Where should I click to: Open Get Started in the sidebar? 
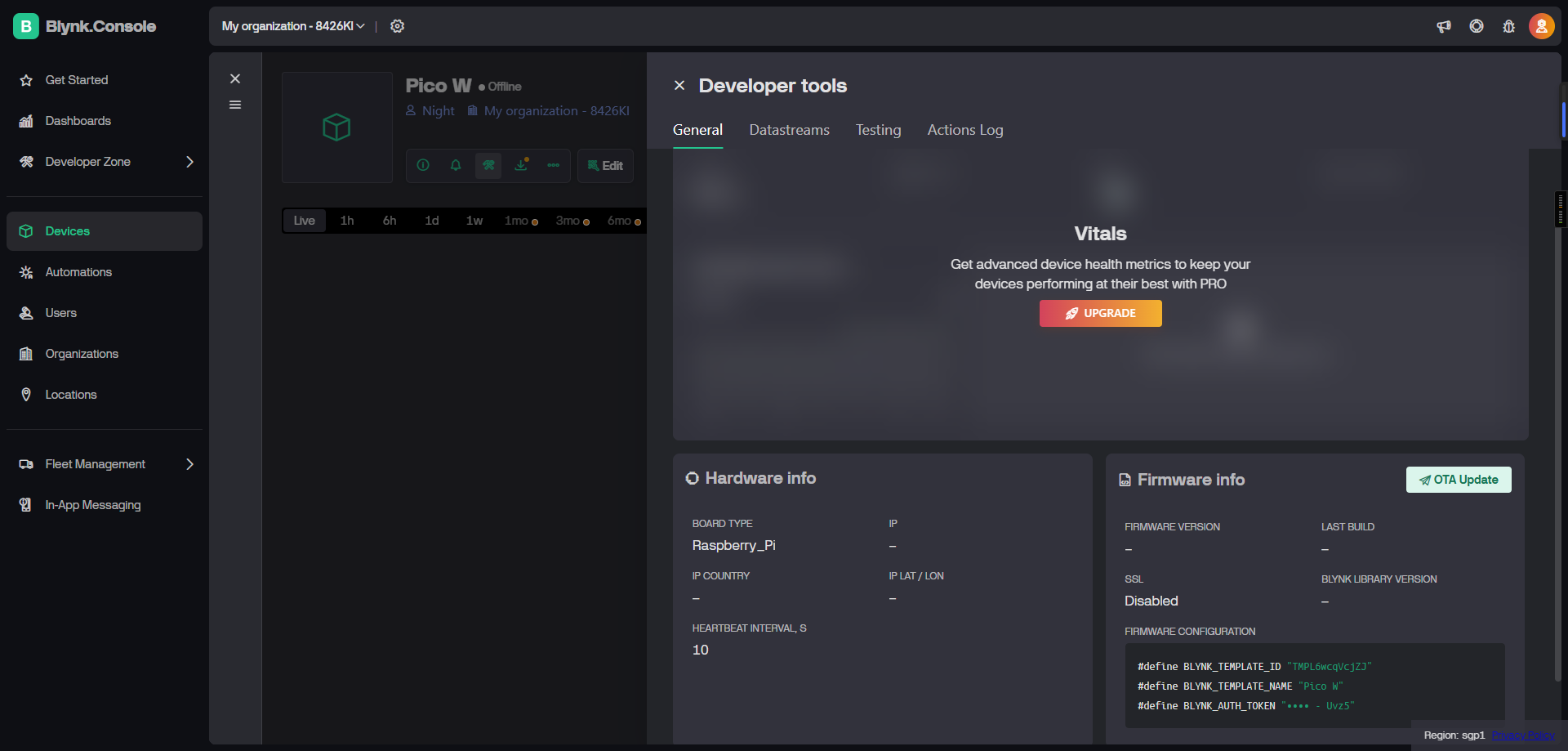(x=105, y=80)
